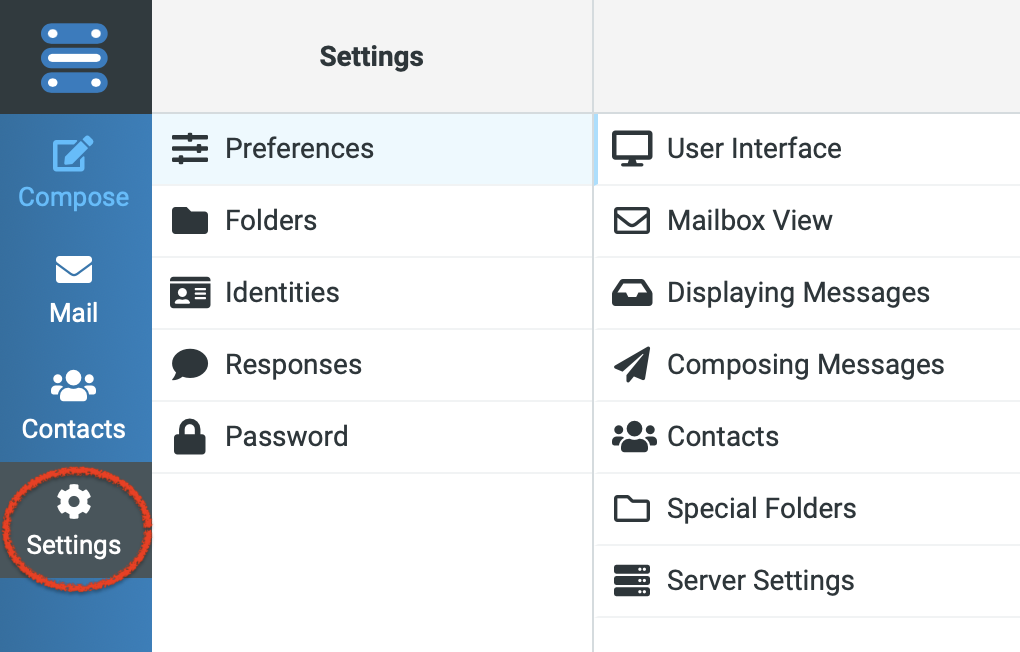Screen dimensions: 1020x652
Task: Open the Compose label in sidebar
Action: click(74, 197)
